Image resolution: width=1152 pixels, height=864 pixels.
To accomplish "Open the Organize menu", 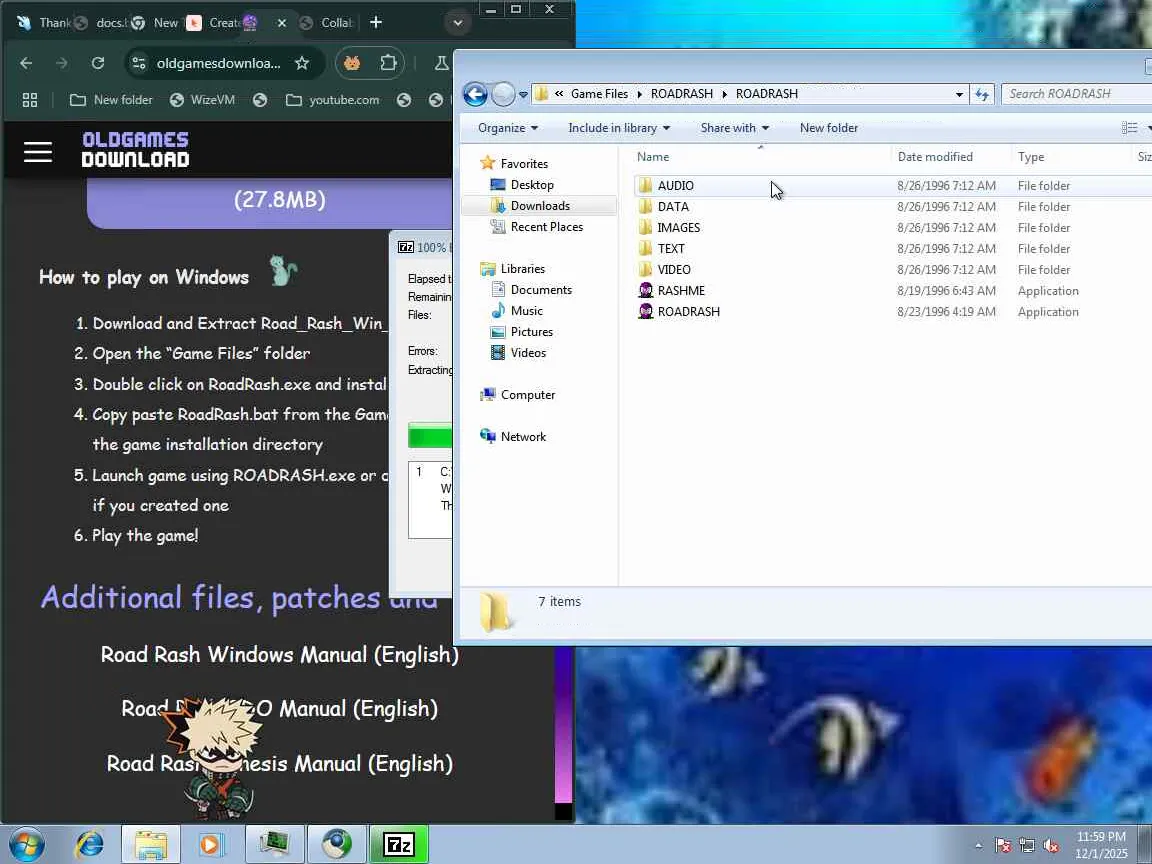I will point(508,128).
